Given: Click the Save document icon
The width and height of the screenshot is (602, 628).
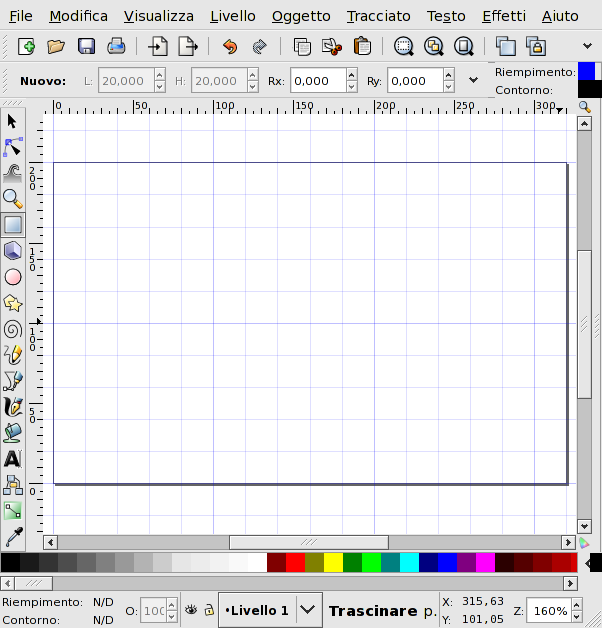Looking at the screenshot, I should (86, 46).
